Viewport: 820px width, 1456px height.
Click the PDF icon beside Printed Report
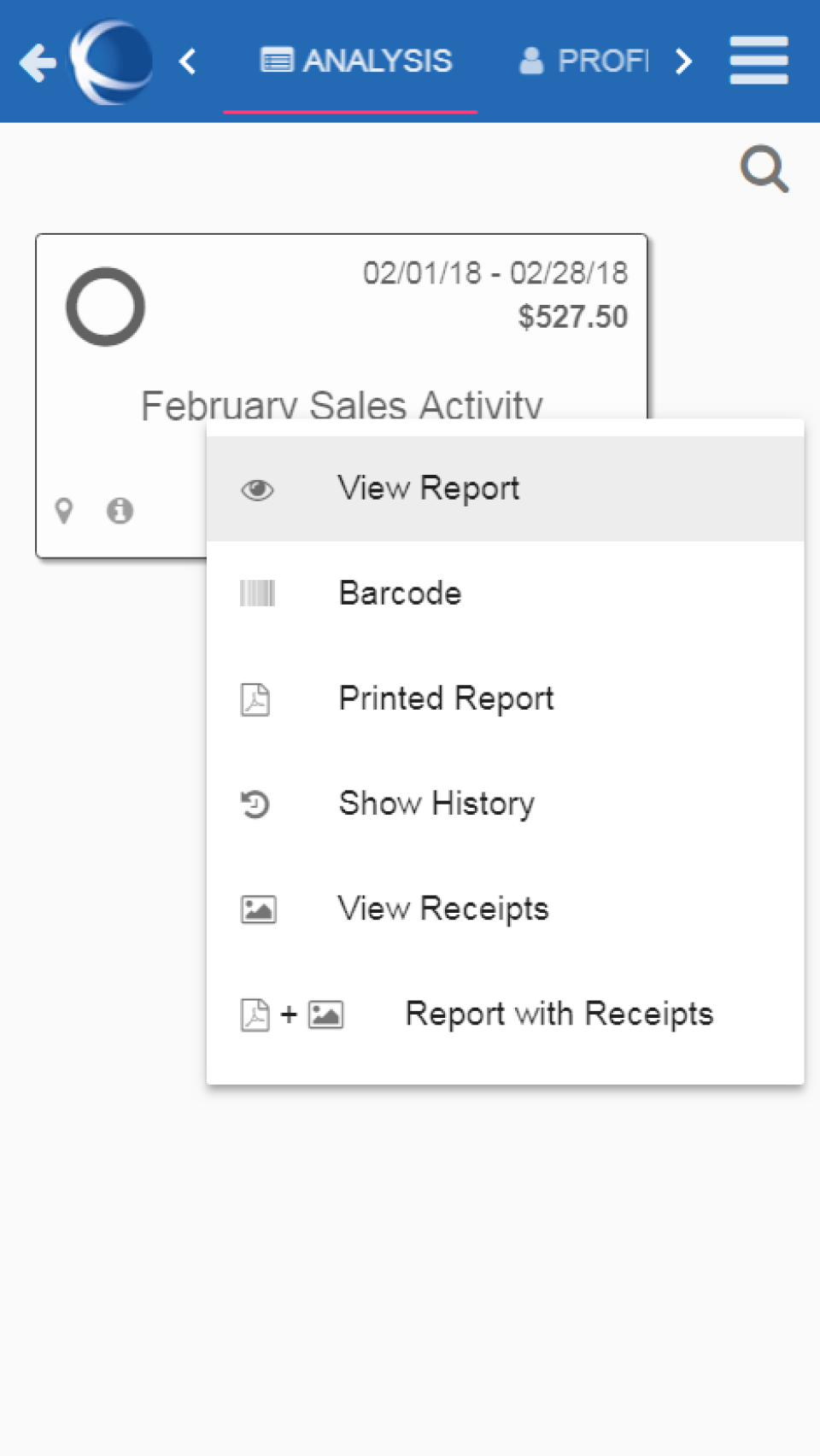click(x=255, y=699)
